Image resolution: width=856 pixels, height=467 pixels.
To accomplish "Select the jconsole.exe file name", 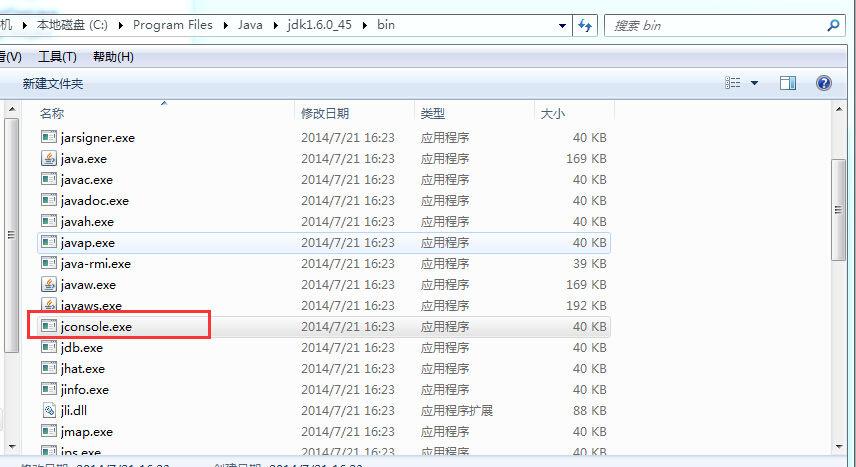I will click(96, 327).
